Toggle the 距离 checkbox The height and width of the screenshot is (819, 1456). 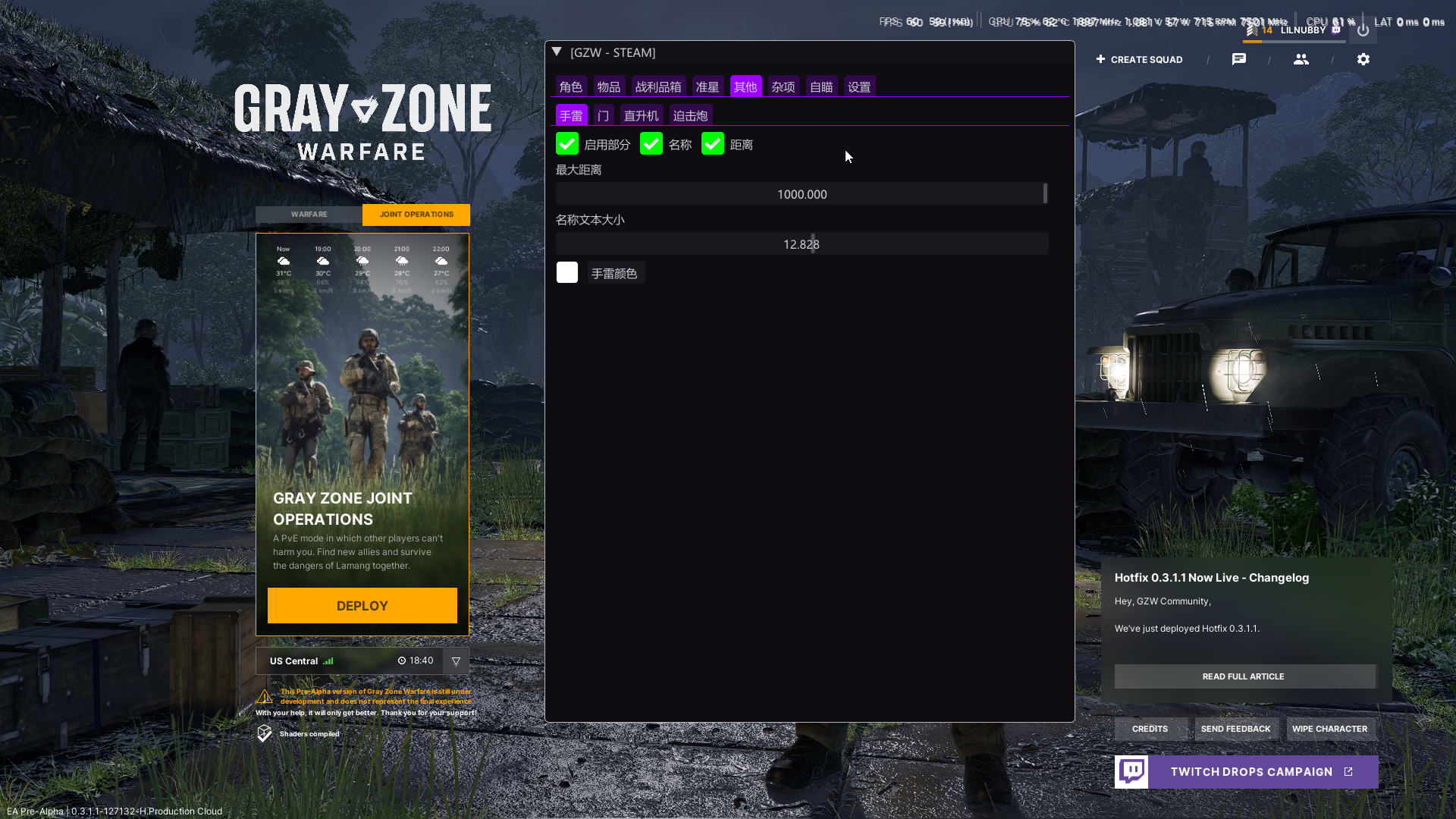pyautogui.click(x=713, y=144)
